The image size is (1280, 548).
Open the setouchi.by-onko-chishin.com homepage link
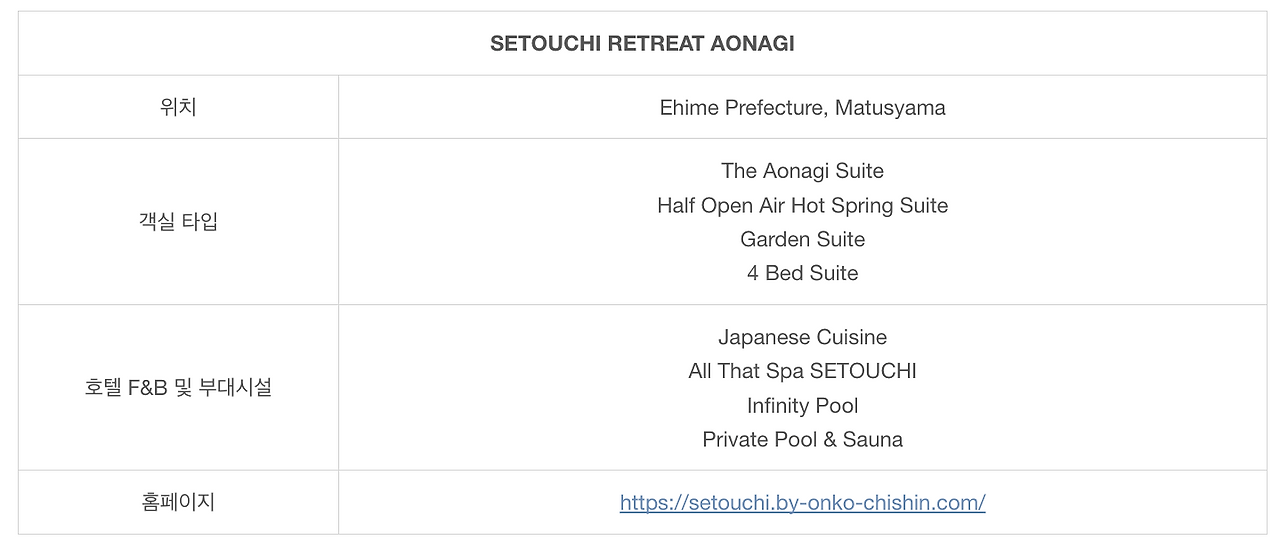pos(802,502)
